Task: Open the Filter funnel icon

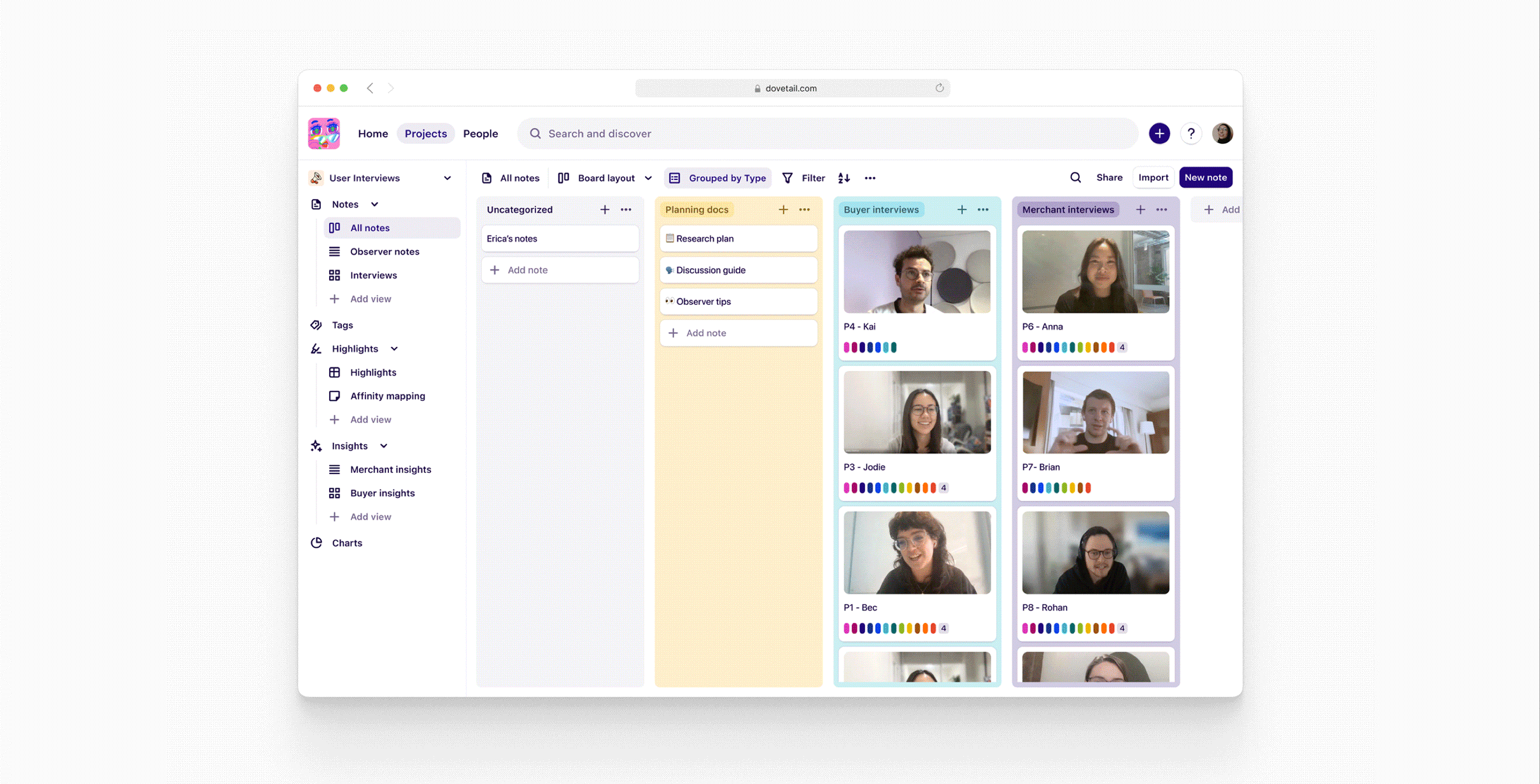Action: 788,178
